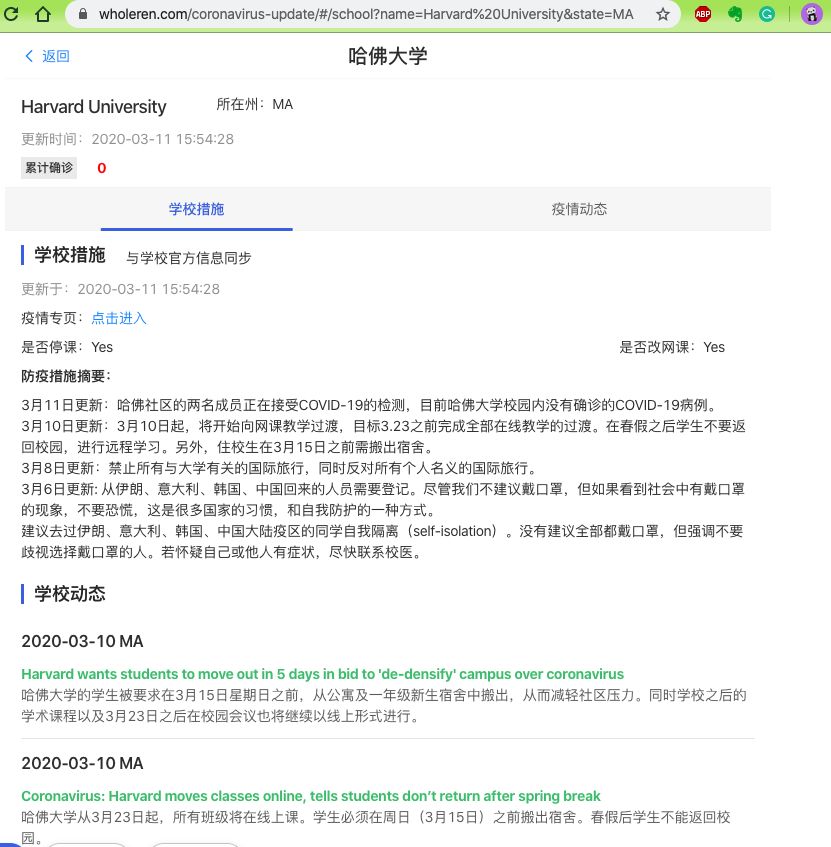Click the lock icon for site info
The width and height of the screenshot is (831, 847).
click(84, 15)
